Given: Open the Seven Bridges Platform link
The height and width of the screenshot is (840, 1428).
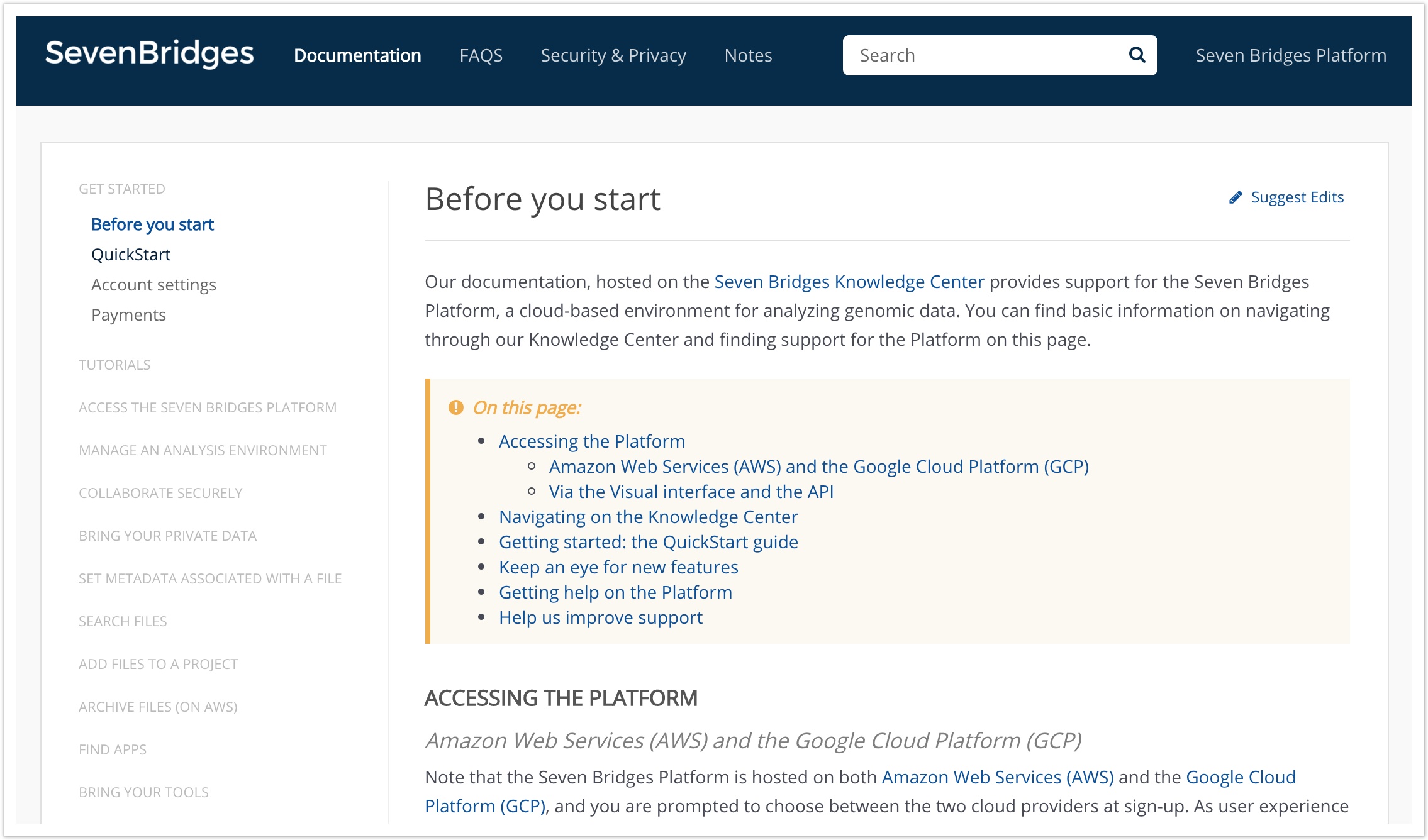Looking at the screenshot, I should point(1290,55).
